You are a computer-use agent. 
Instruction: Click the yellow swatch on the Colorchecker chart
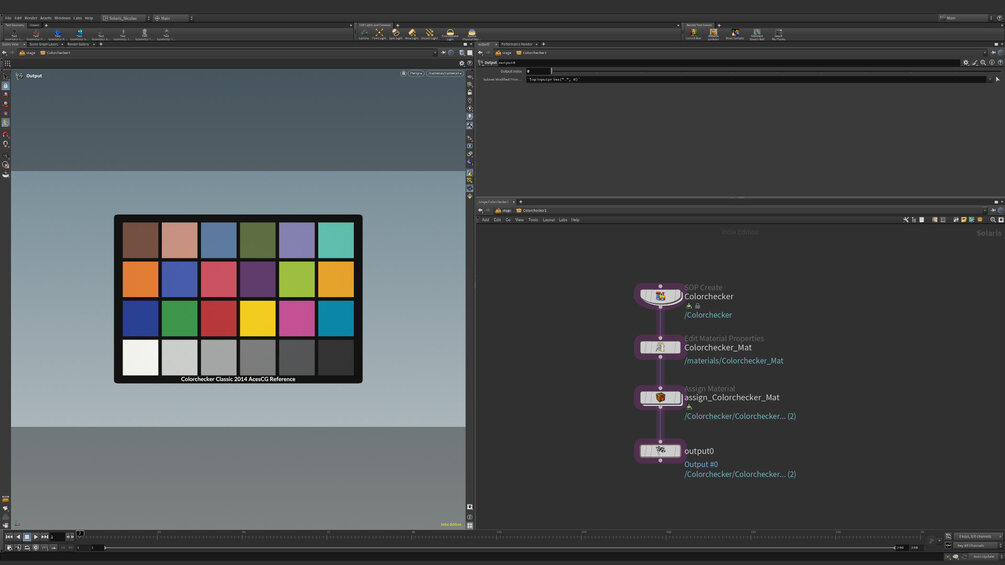[258, 318]
